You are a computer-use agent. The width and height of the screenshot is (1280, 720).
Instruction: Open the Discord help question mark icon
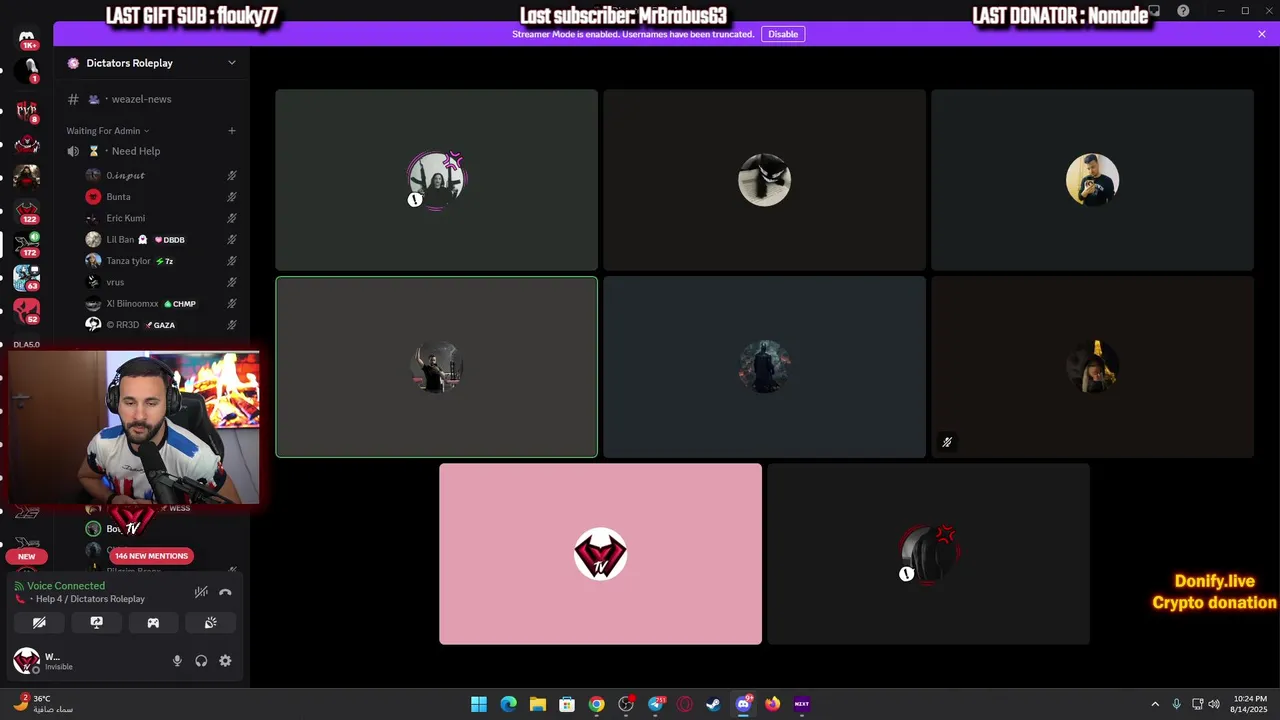pos(1184,11)
